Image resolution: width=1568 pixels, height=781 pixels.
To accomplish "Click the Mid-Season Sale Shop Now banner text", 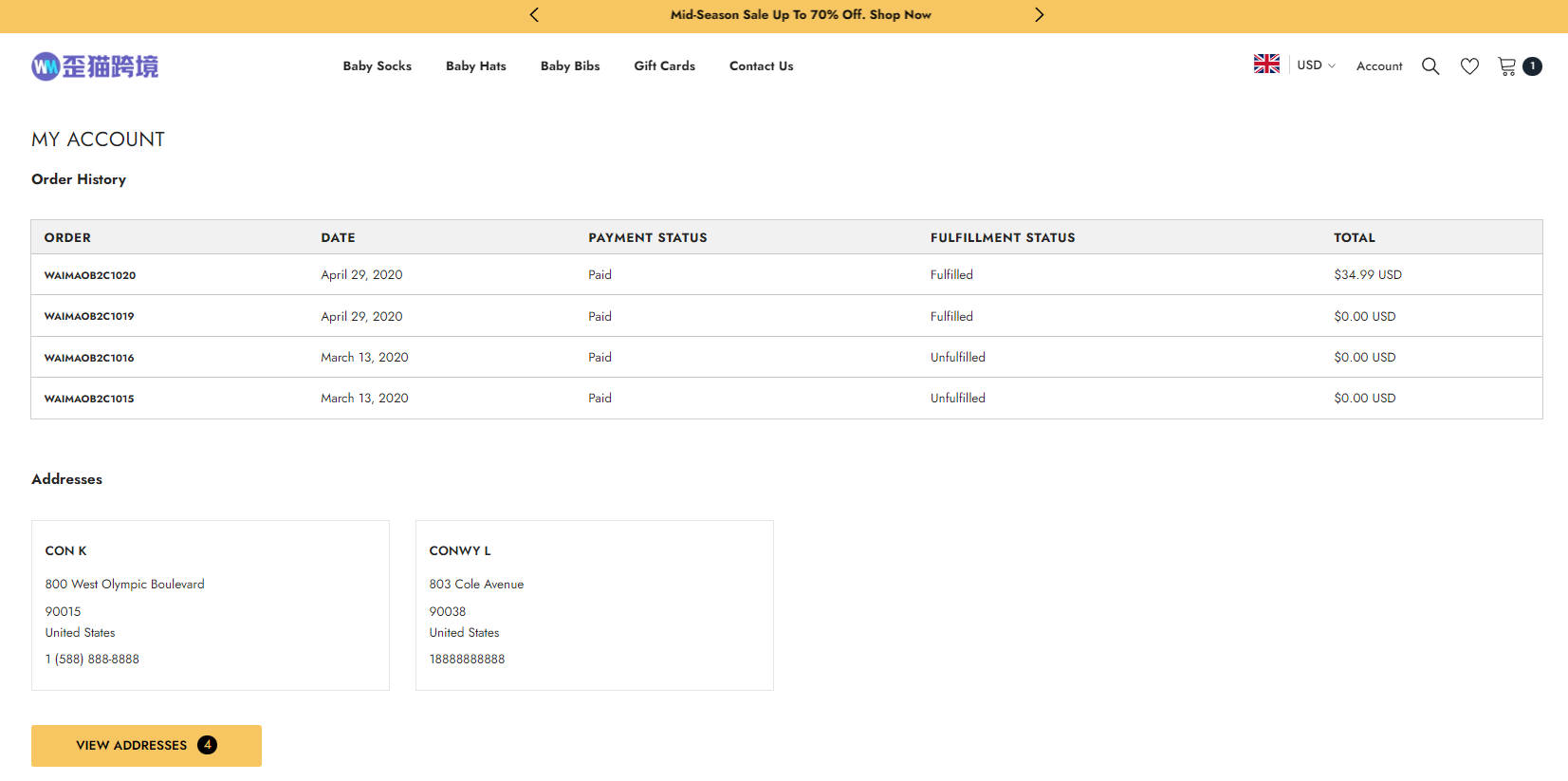I will pyautogui.click(x=801, y=14).
